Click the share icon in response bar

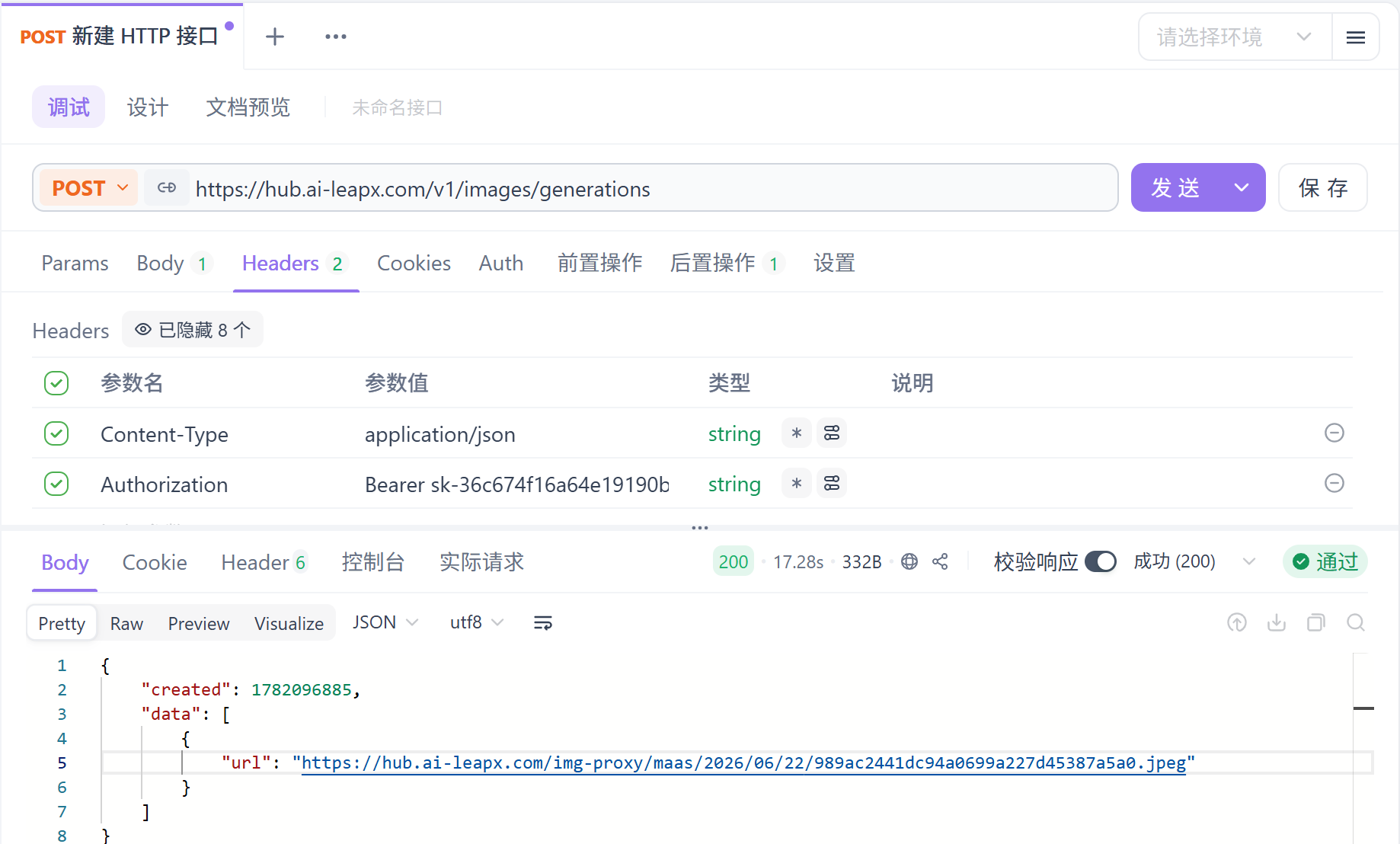point(941,561)
